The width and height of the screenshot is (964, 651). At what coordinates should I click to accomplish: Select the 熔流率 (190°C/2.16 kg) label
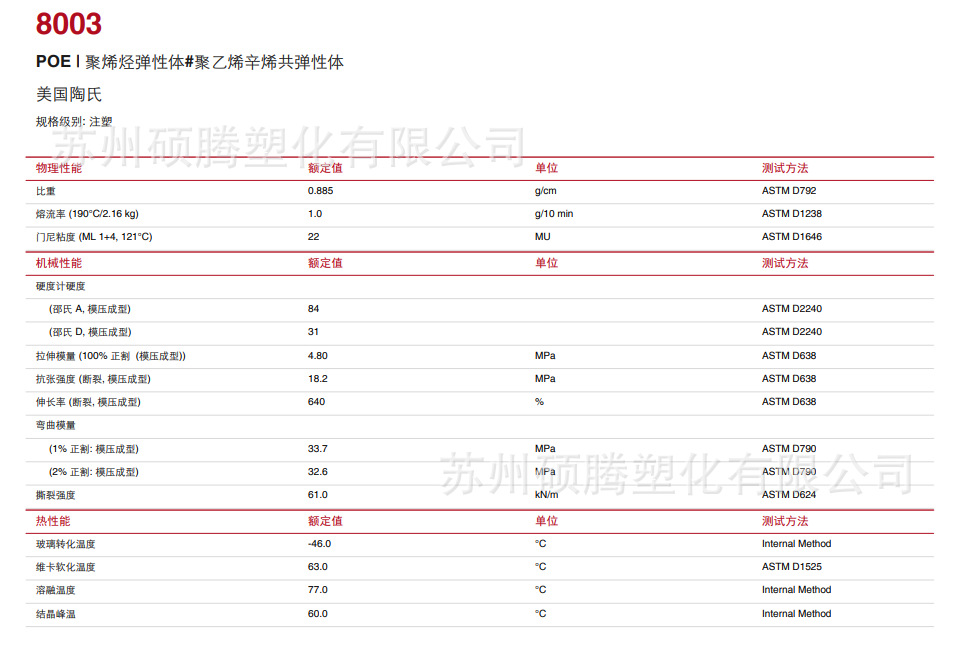tap(87, 214)
